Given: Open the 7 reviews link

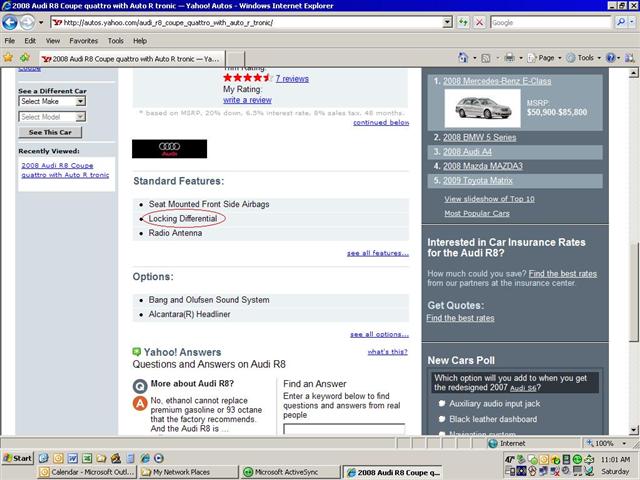Looking at the screenshot, I should pos(292,78).
